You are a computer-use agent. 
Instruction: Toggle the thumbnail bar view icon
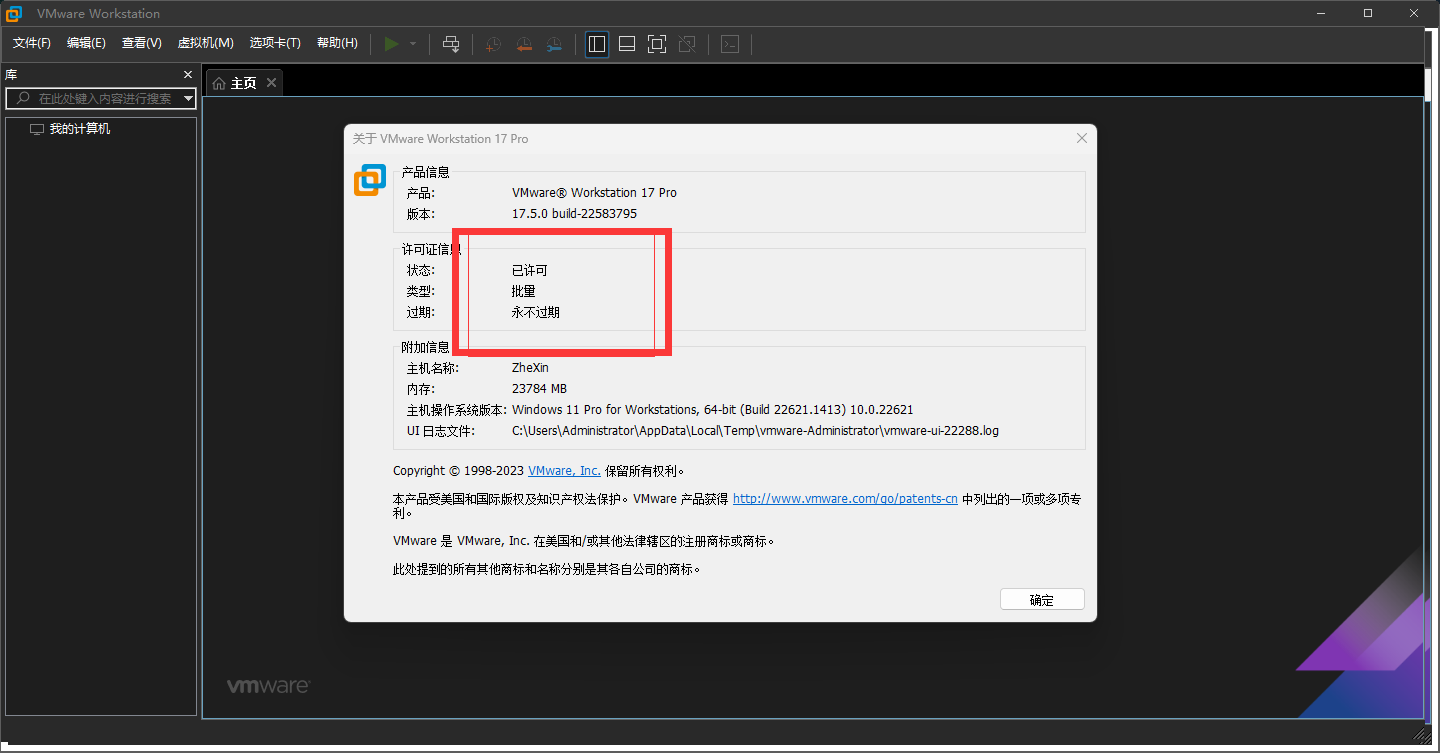(627, 44)
